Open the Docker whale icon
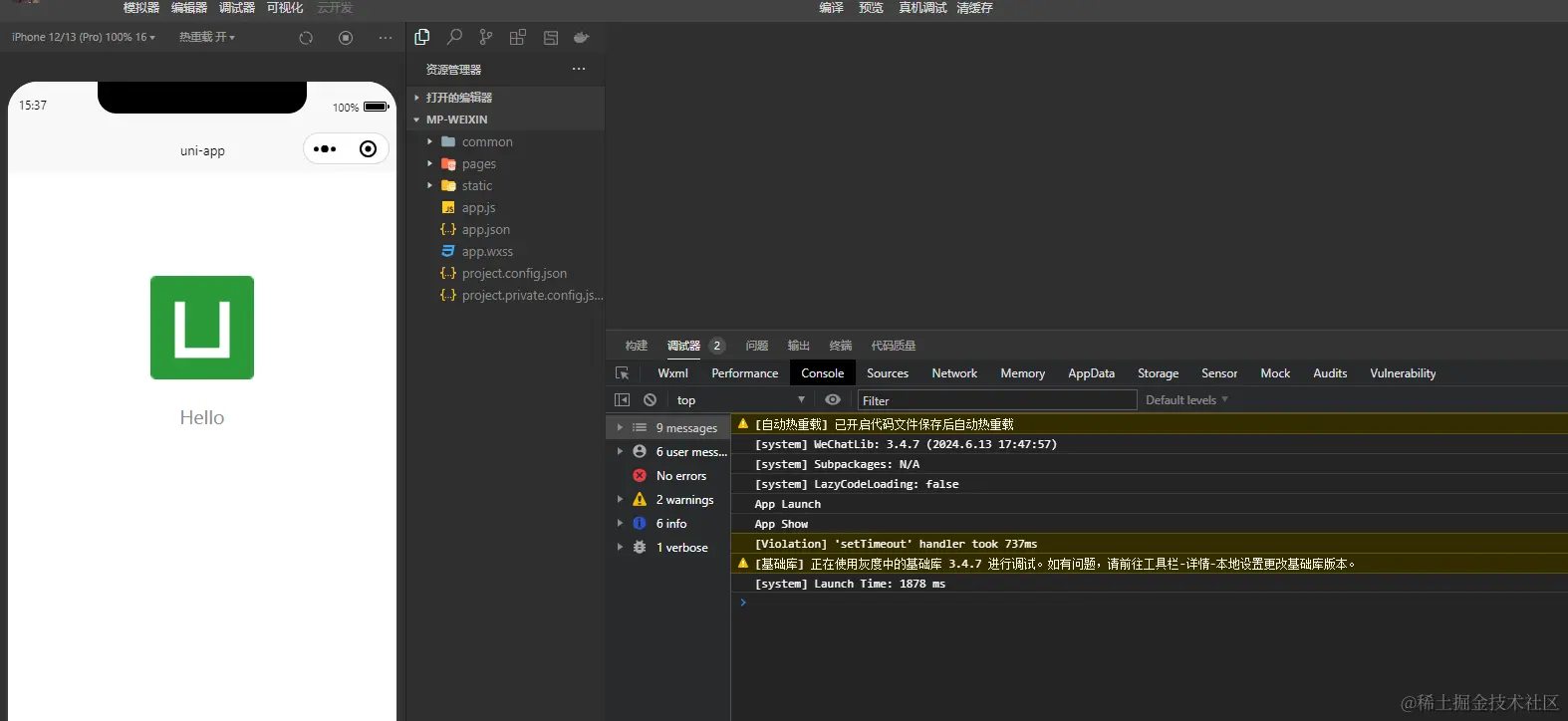The image size is (1568, 721). tap(582, 37)
